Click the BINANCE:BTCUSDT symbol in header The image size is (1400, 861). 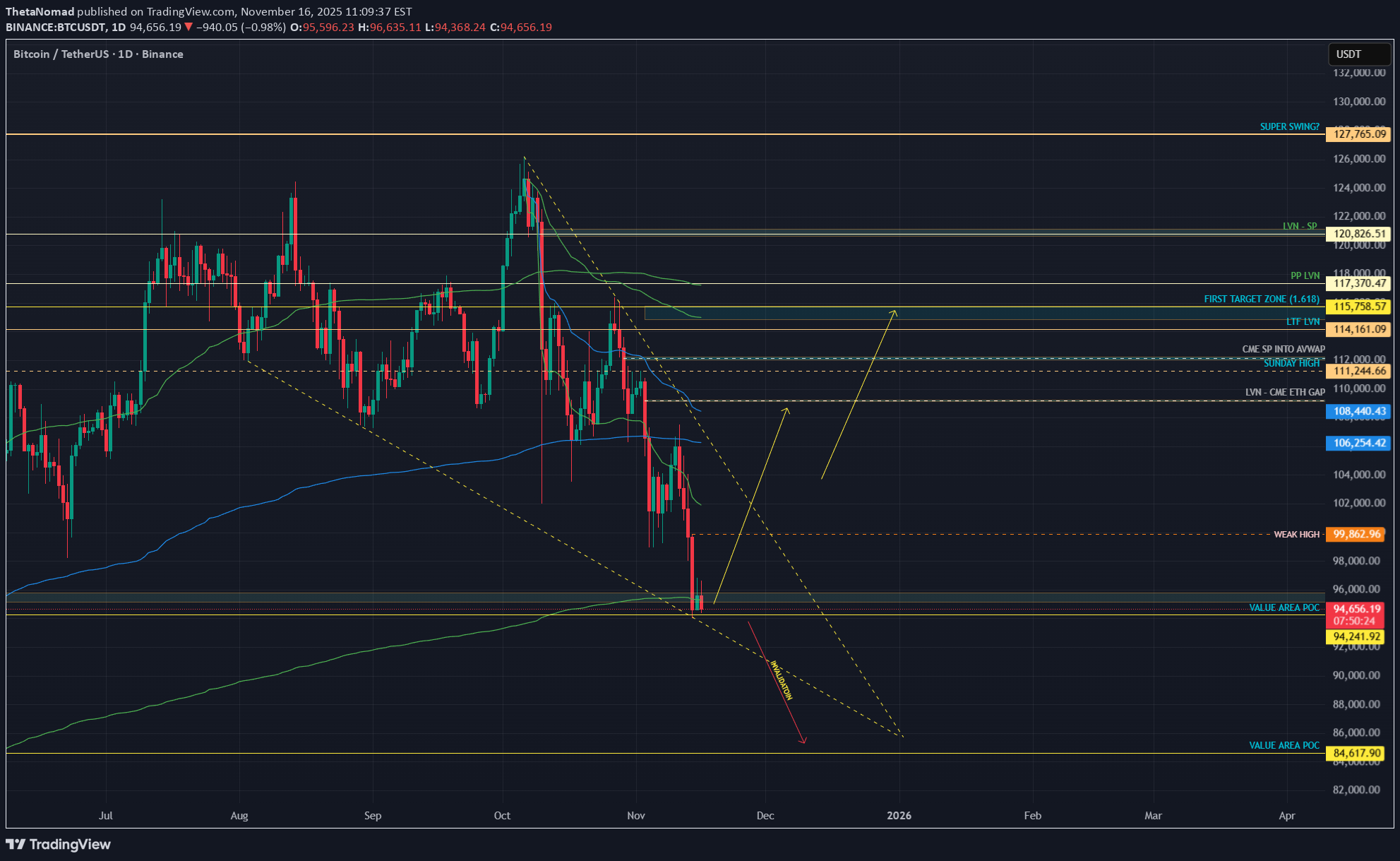(56, 28)
